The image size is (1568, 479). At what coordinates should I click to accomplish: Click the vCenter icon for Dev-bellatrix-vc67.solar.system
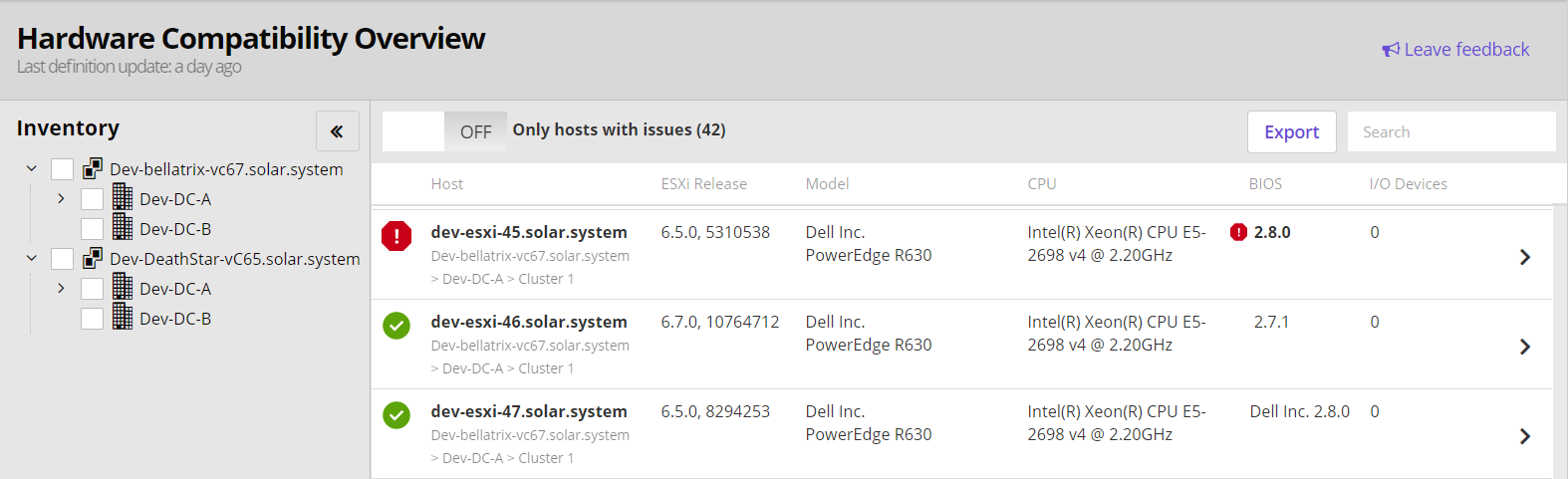(x=93, y=168)
